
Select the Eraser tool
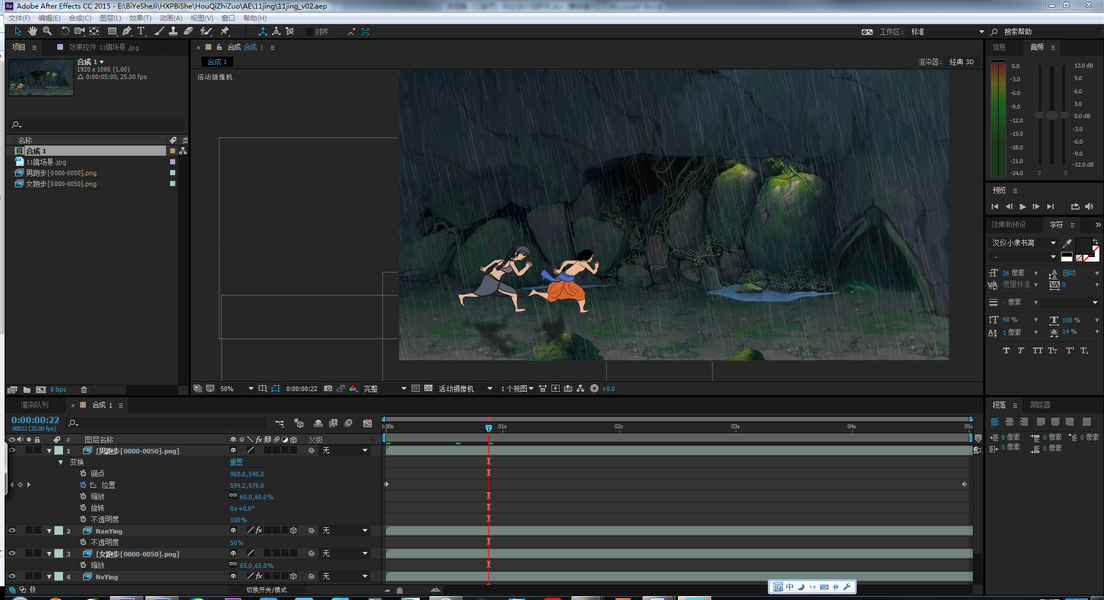pos(188,31)
